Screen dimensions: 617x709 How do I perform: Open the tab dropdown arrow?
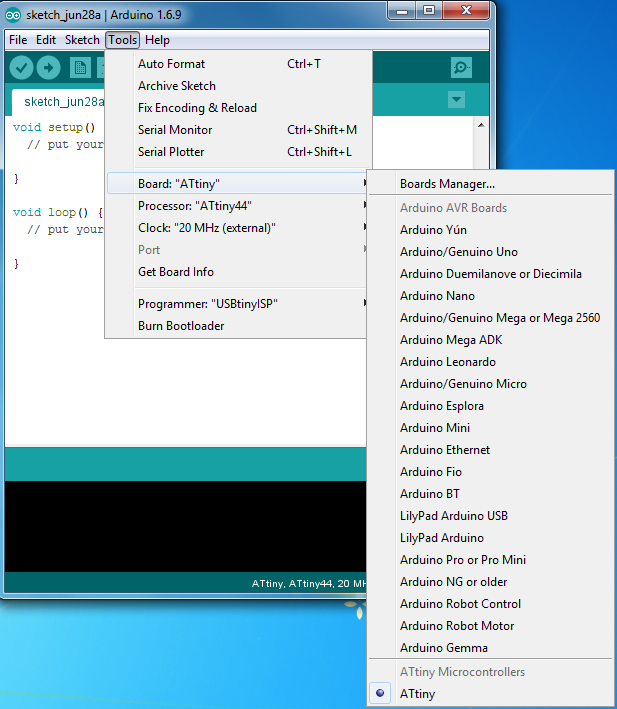coord(456,99)
